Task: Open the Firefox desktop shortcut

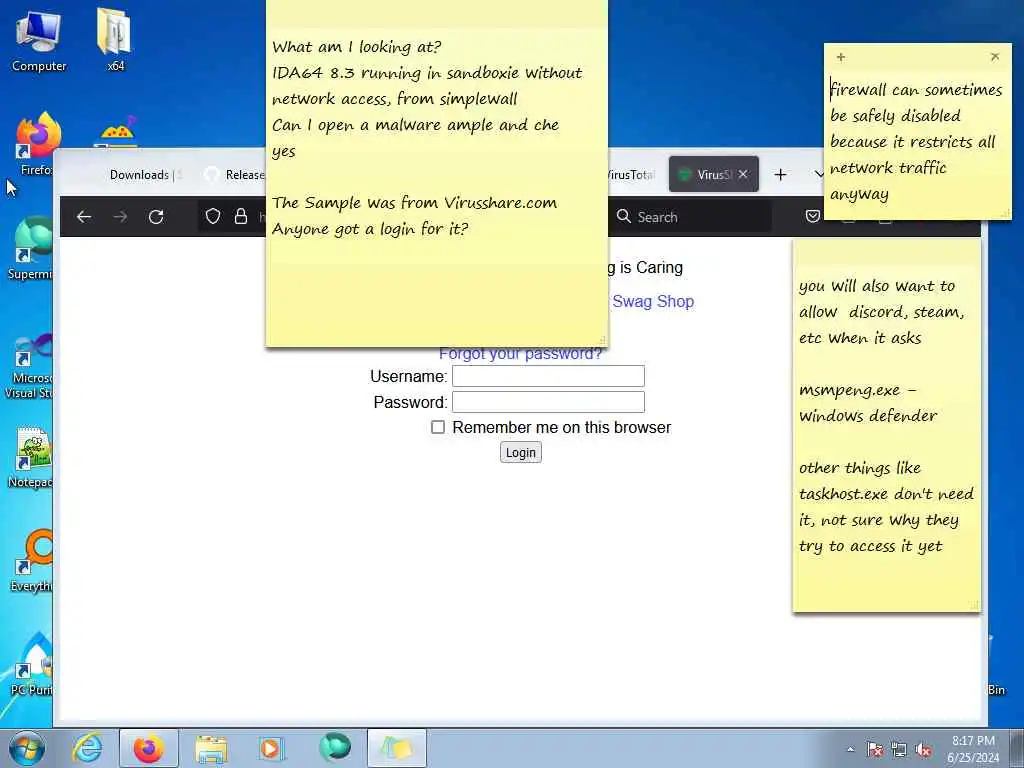Action: 36,144
